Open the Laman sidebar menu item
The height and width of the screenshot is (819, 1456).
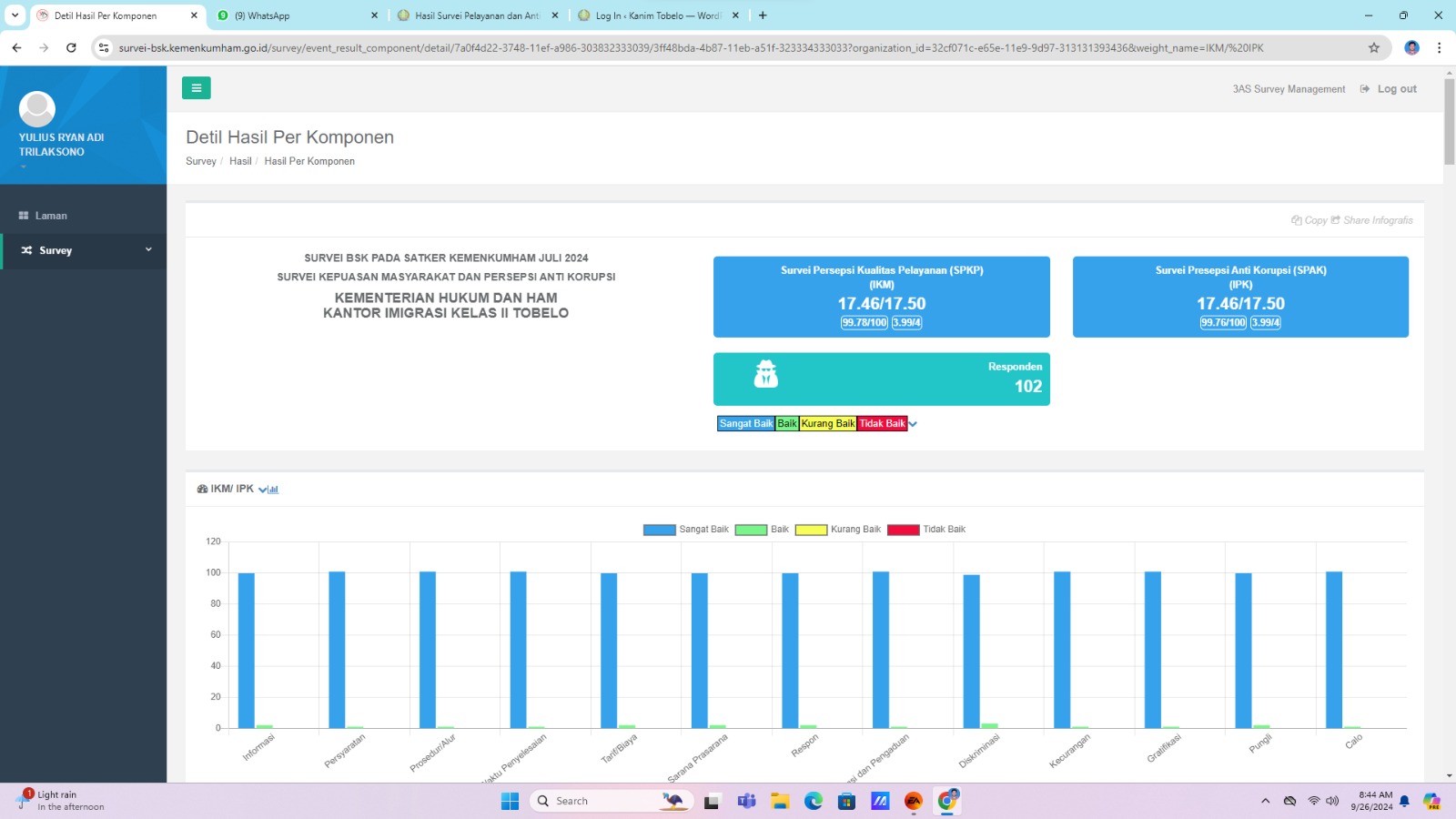click(84, 216)
